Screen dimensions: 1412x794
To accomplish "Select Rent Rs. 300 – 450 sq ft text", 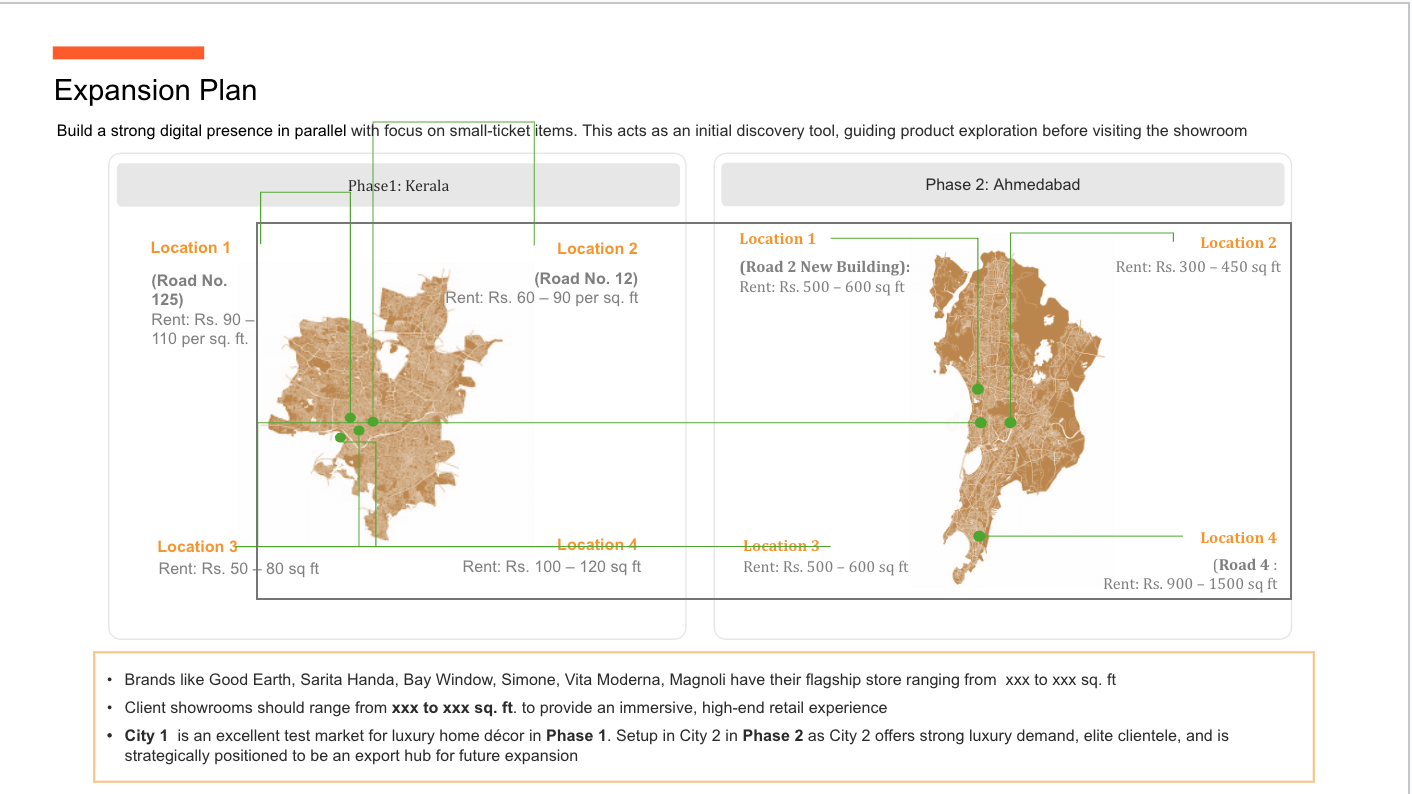I will tap(1198, 267).
